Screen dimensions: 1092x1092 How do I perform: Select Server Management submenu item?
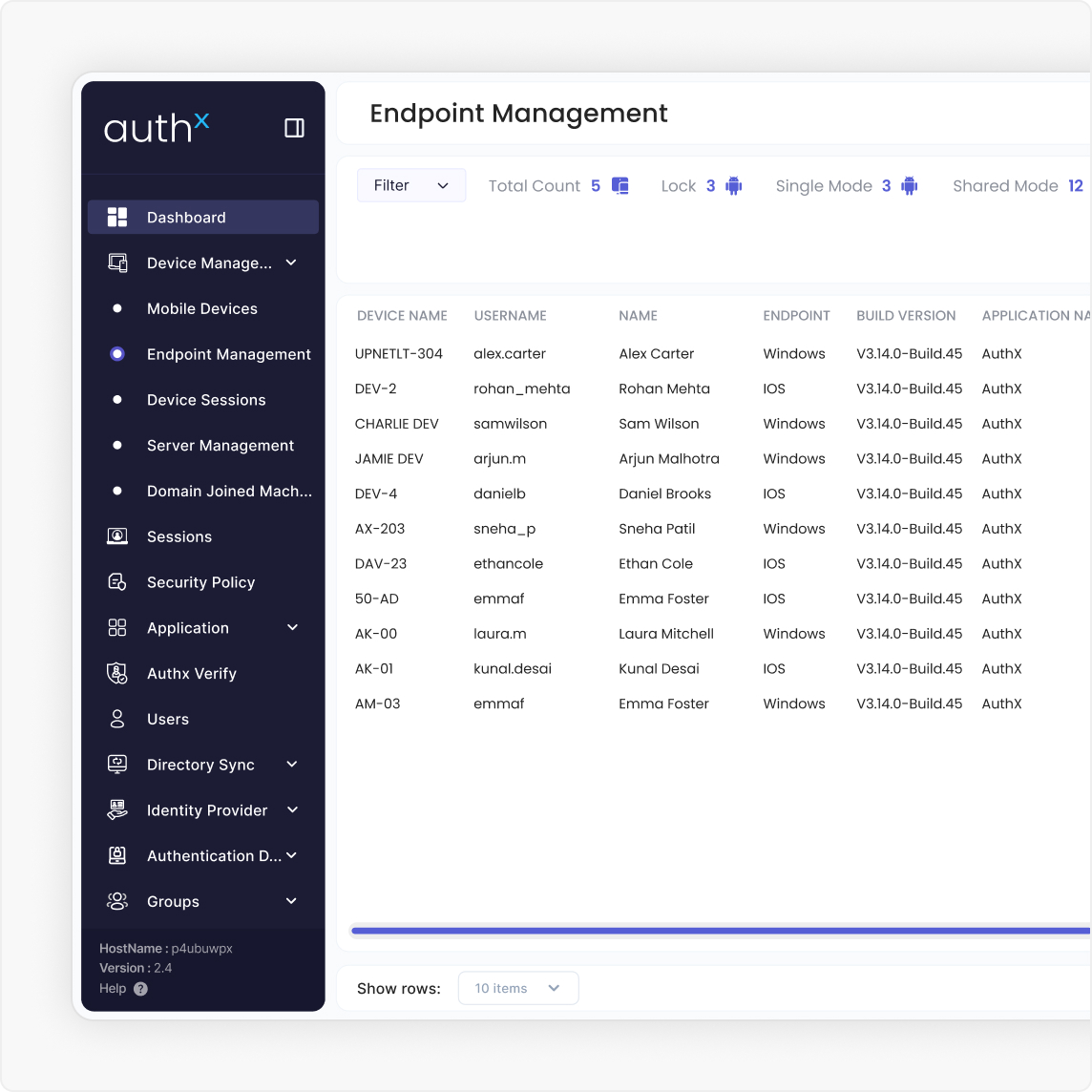220,446
